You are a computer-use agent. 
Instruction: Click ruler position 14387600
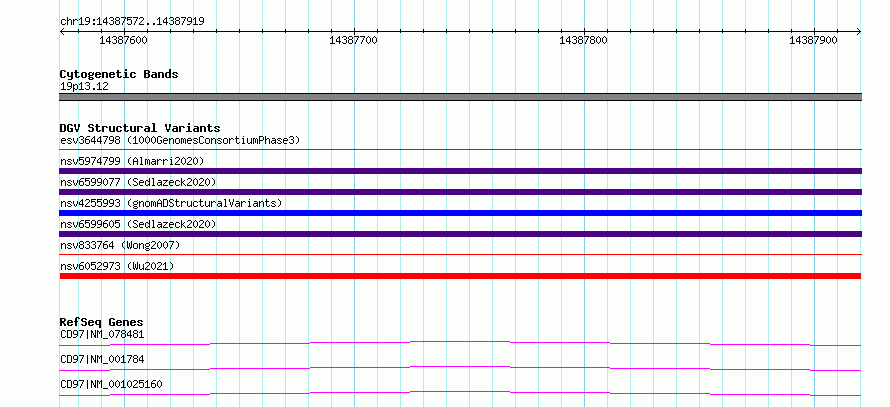[x=123, y=40]
